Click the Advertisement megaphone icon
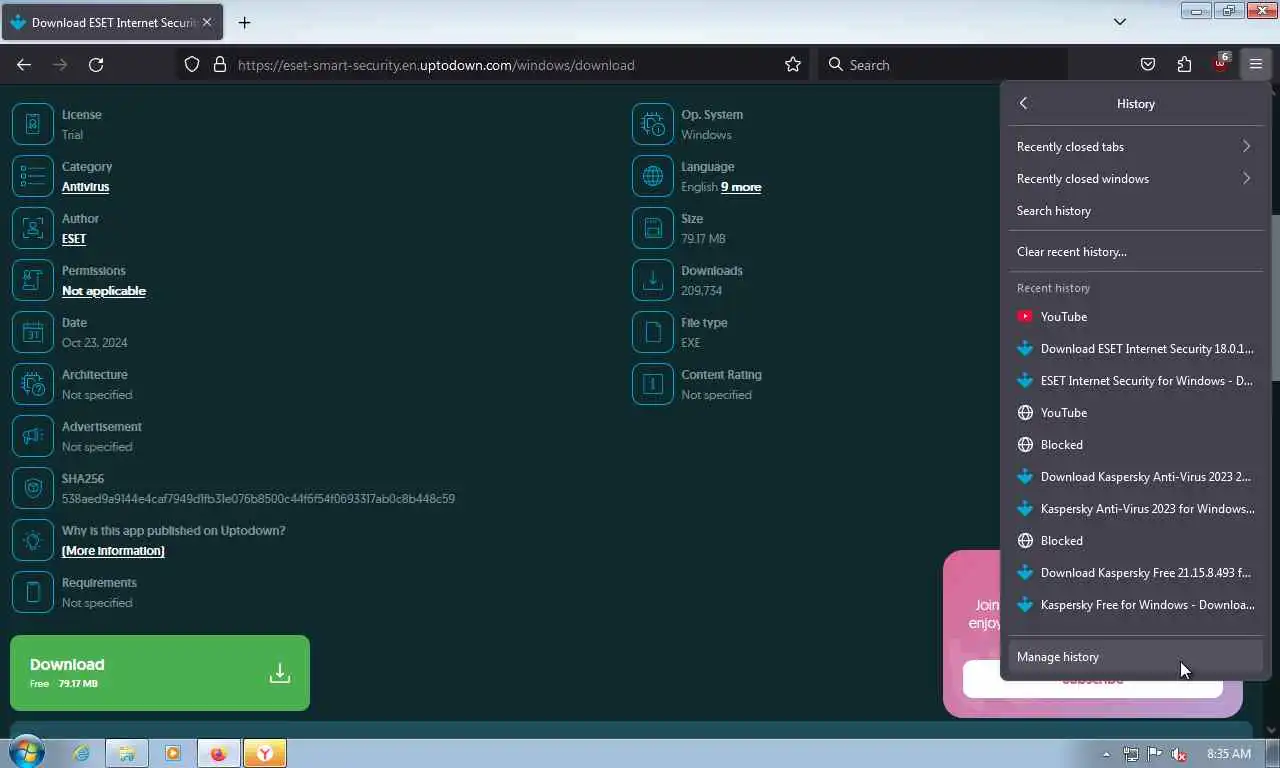Image resolution: width=1280 pixels, height=768 pixels. pyautogui.click(x=33, y=436)
